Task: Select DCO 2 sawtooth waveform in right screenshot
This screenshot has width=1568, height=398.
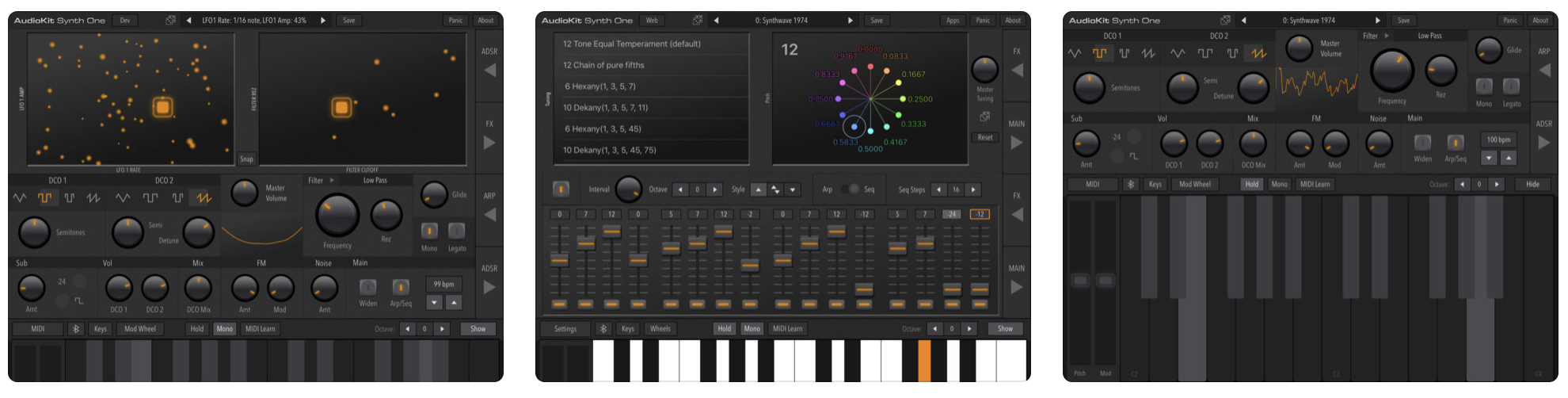Action: point(1258,53)
